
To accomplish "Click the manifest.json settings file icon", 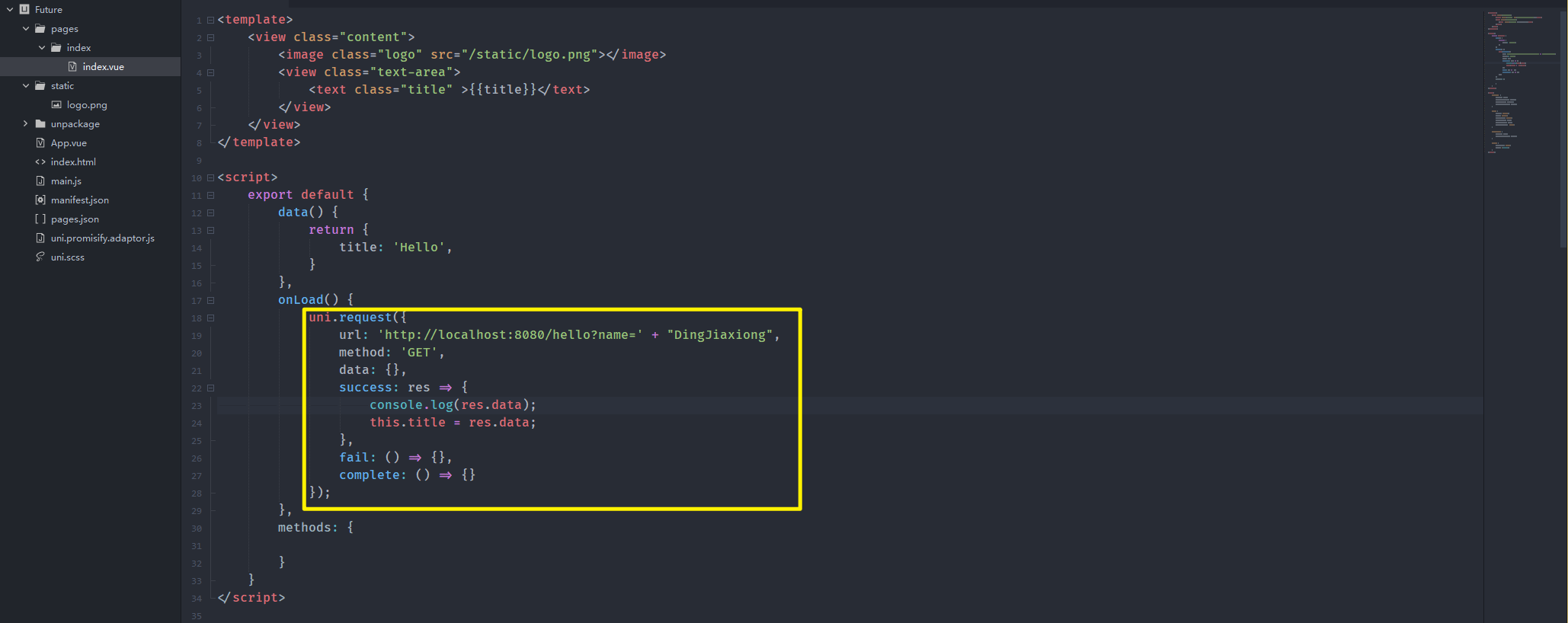I will click(40, 200).
